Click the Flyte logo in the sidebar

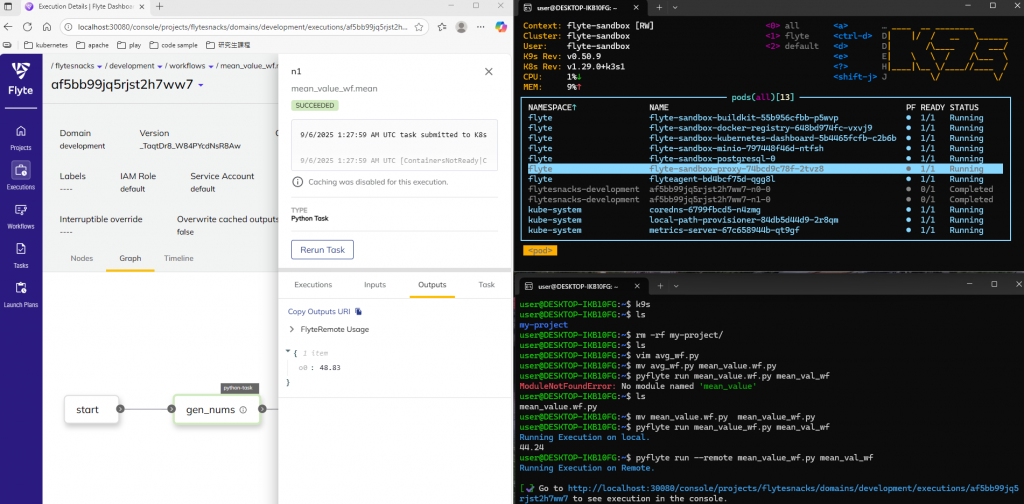21,78
